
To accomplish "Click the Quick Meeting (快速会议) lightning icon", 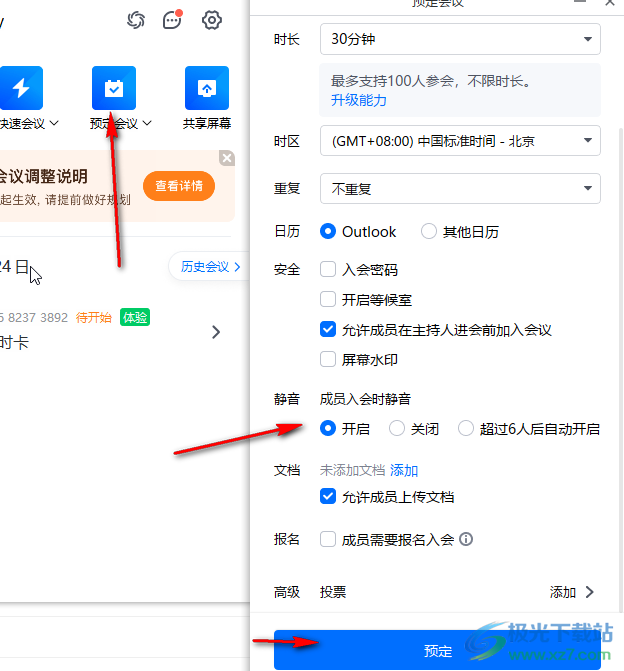I will pos(21,88).
